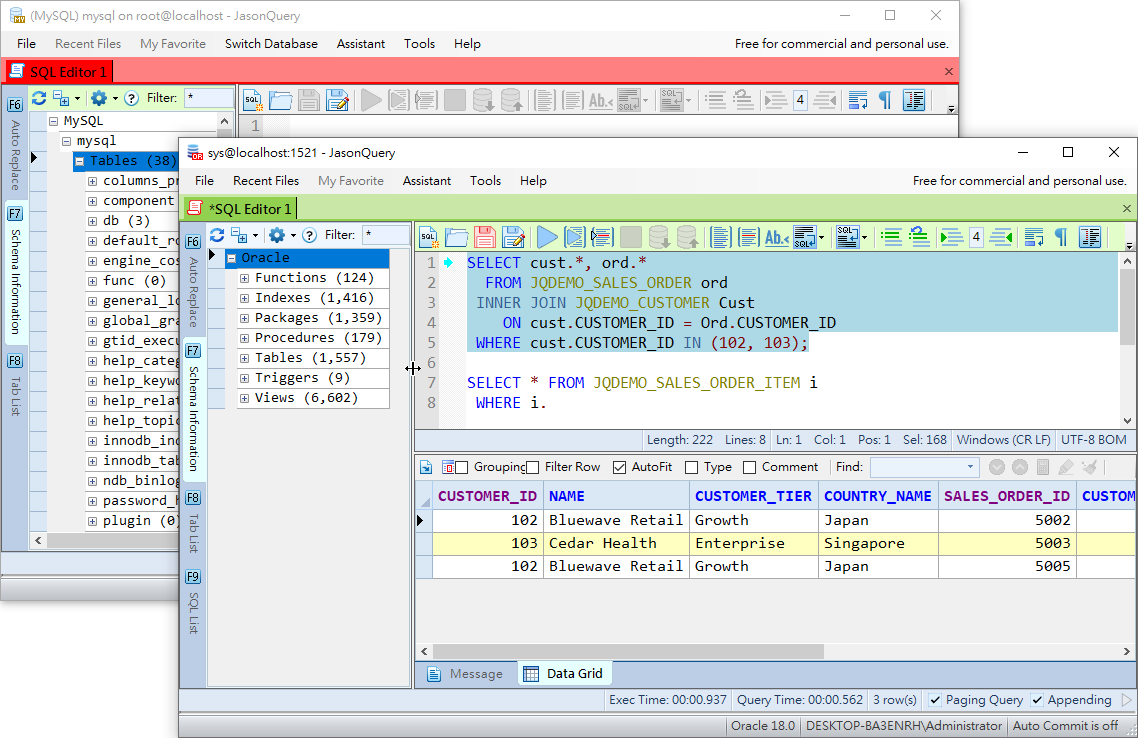Click the New SQL file icon in the MySQL window toolbar

click(253, 100)
